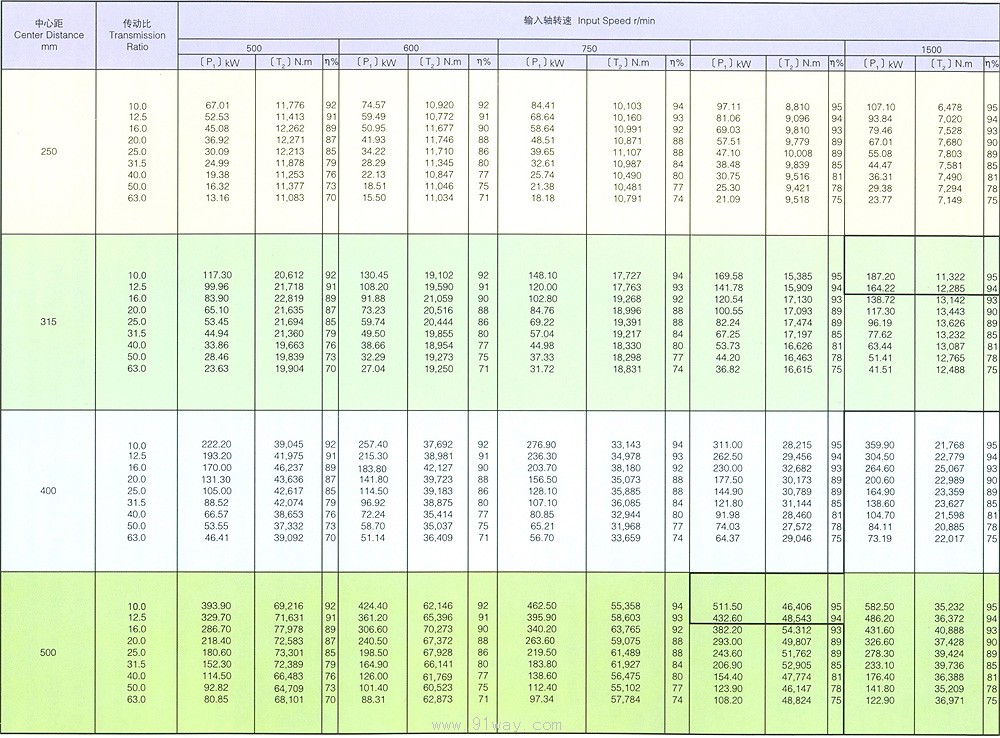Click the 250 center distance row label

[x=36, y=152]
